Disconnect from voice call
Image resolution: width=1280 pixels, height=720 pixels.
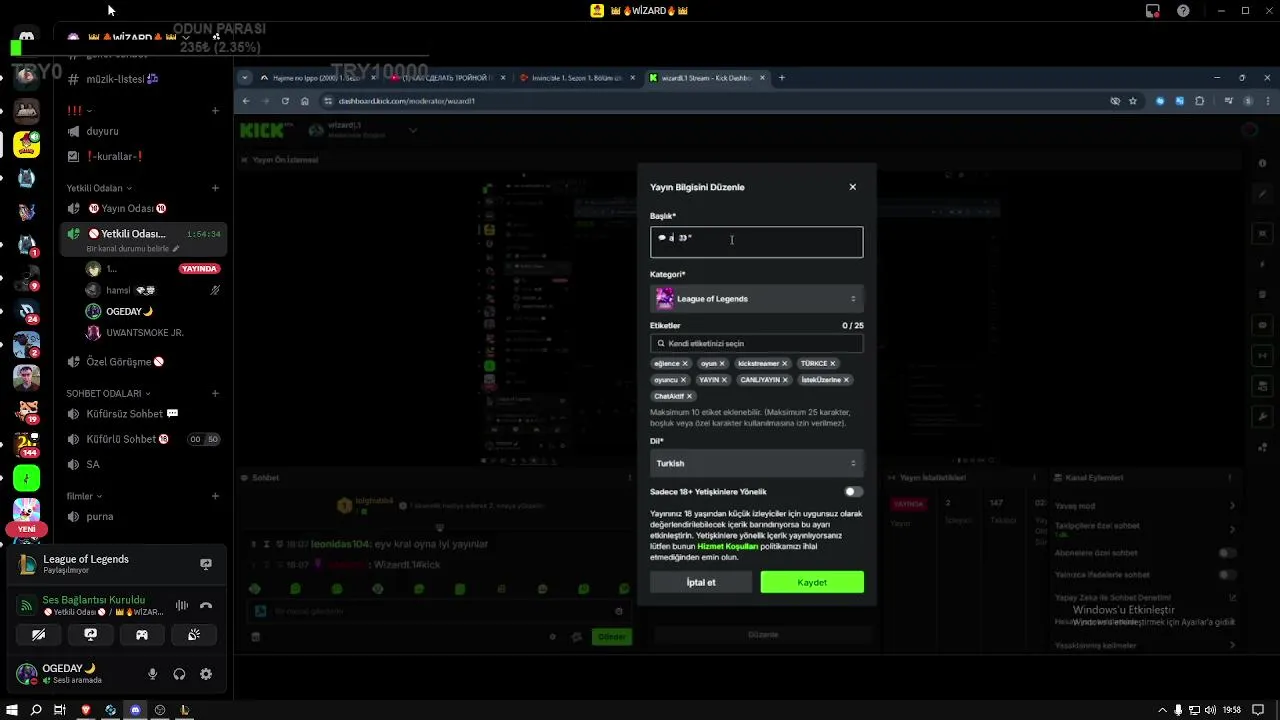pyautogui.click(x=206, y=605)
